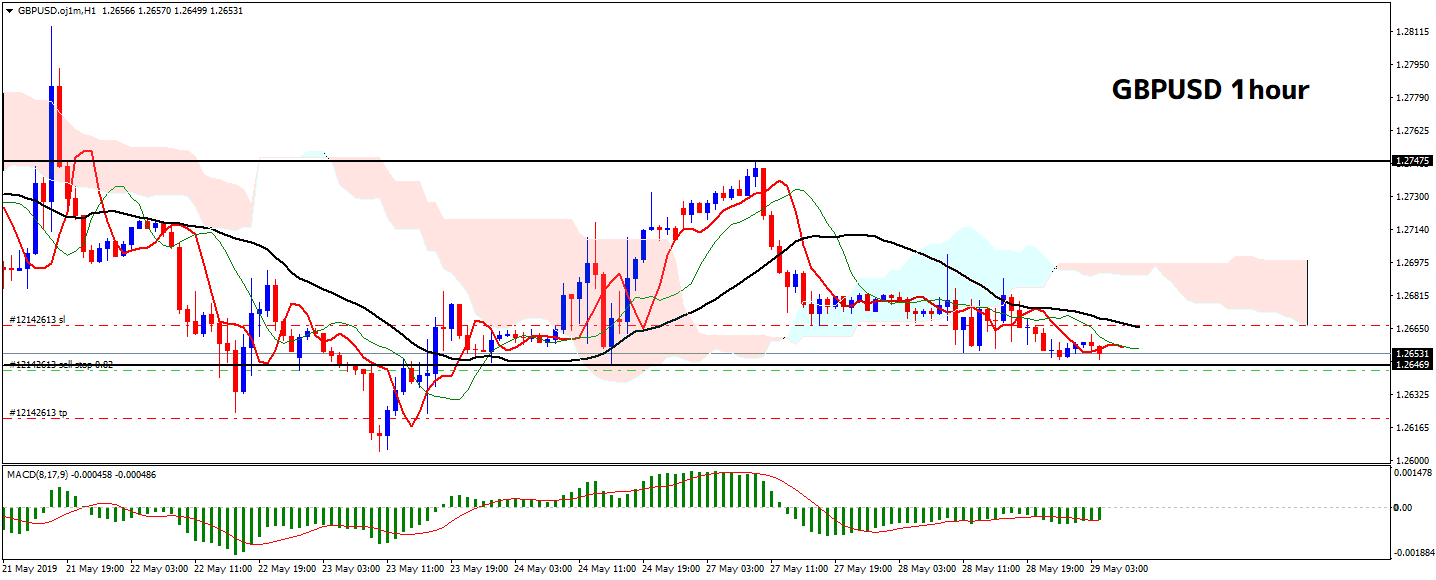Click the 1.26975 price axis value
Screen dimensions: 1436x580
click(1411, 263)
